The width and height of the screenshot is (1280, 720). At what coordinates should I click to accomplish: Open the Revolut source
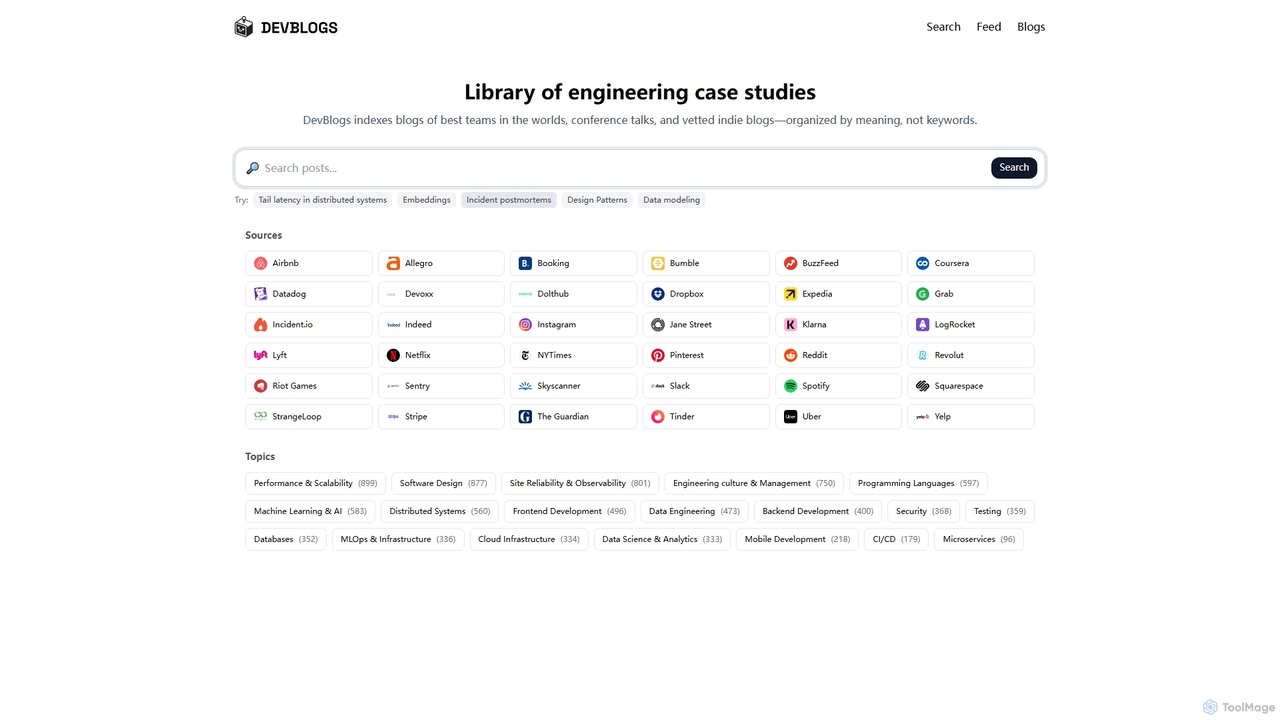click(x=971, y=355)
